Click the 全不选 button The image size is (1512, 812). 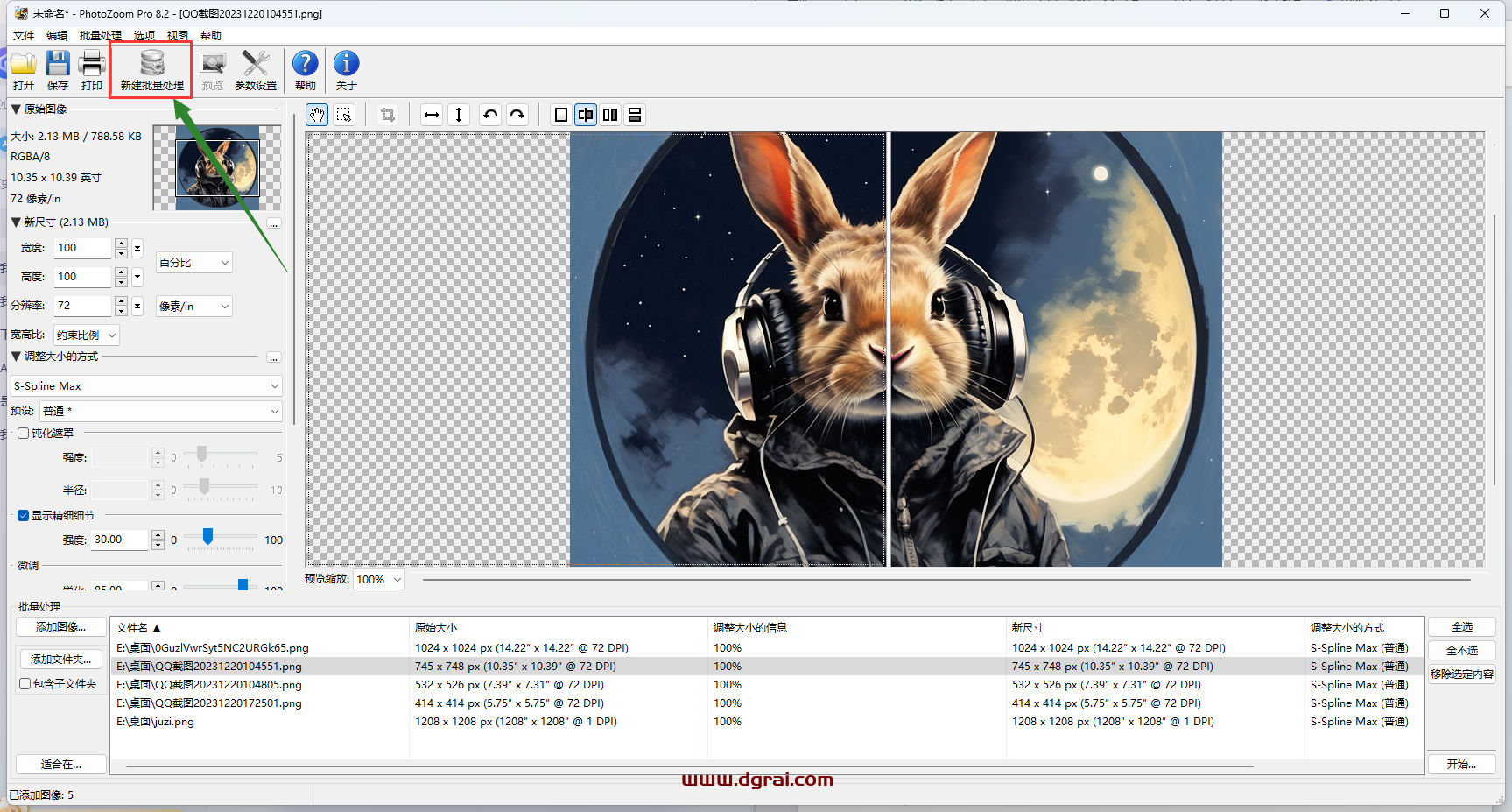1462,651
